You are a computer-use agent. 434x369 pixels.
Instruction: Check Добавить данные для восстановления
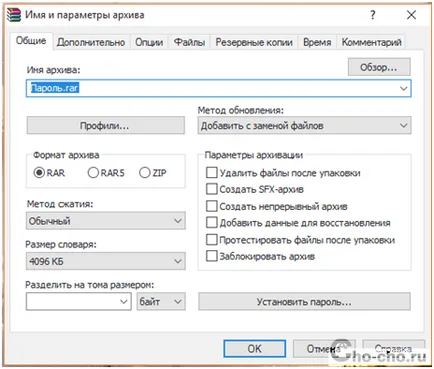click(211, 222)
